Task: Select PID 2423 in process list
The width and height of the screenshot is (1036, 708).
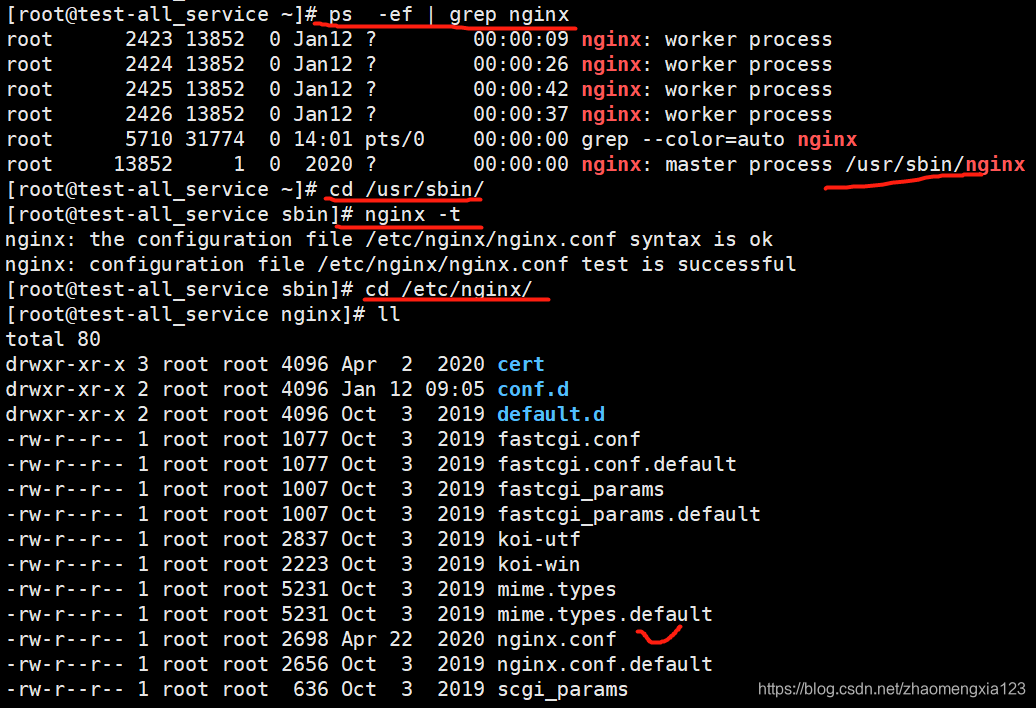Action: point(149,40)
